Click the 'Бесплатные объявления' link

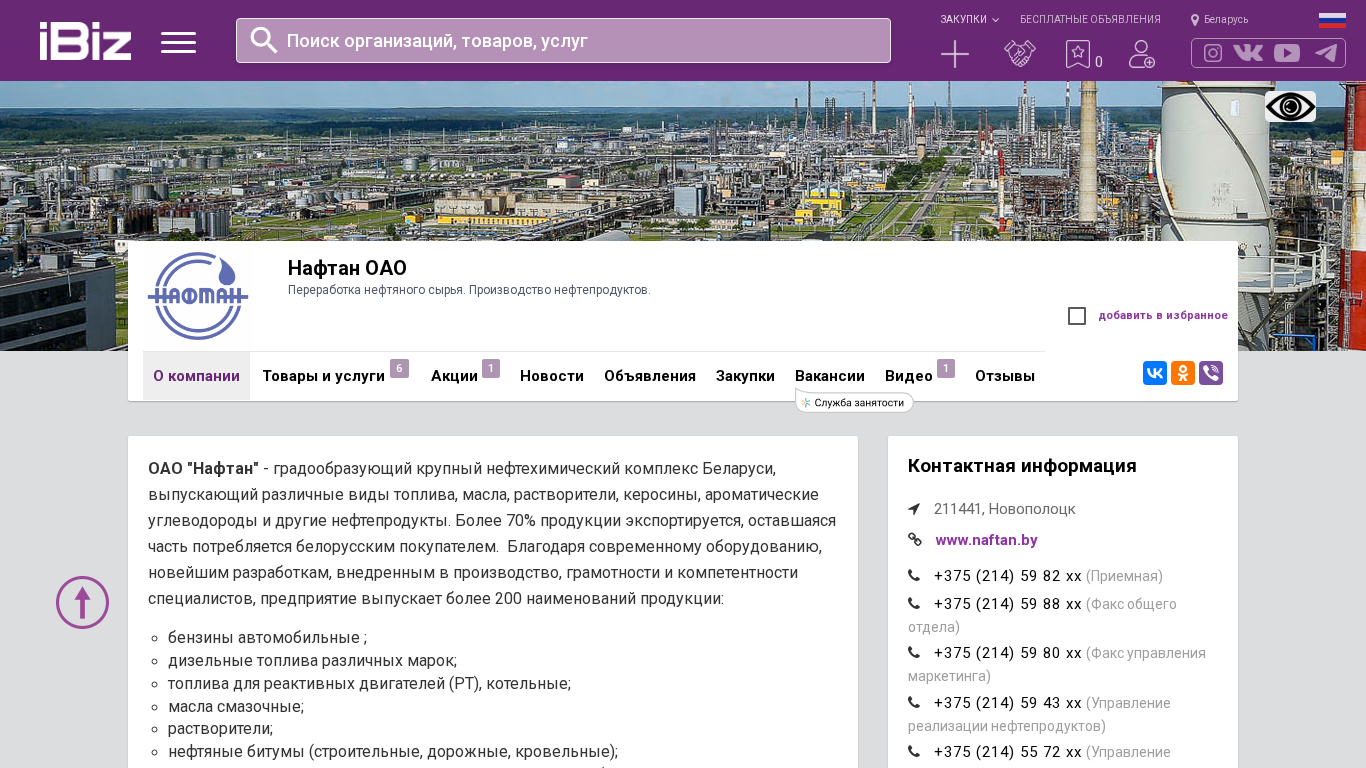tap(1090, 20)
